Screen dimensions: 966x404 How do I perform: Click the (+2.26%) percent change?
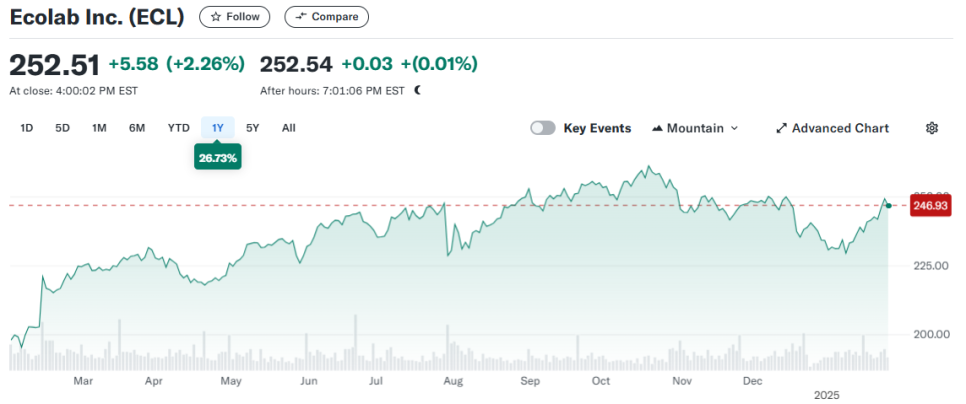coord(206,64)
